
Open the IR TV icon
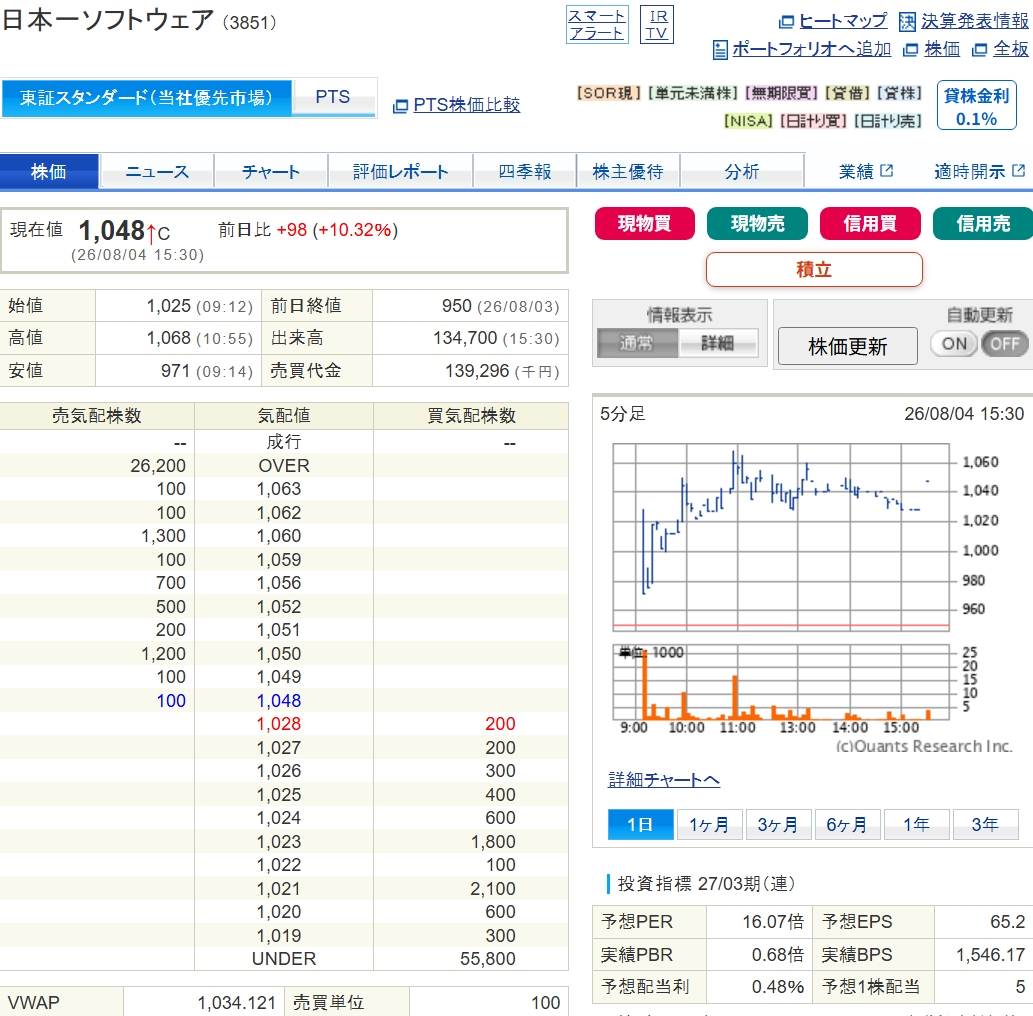coord(657,24)
